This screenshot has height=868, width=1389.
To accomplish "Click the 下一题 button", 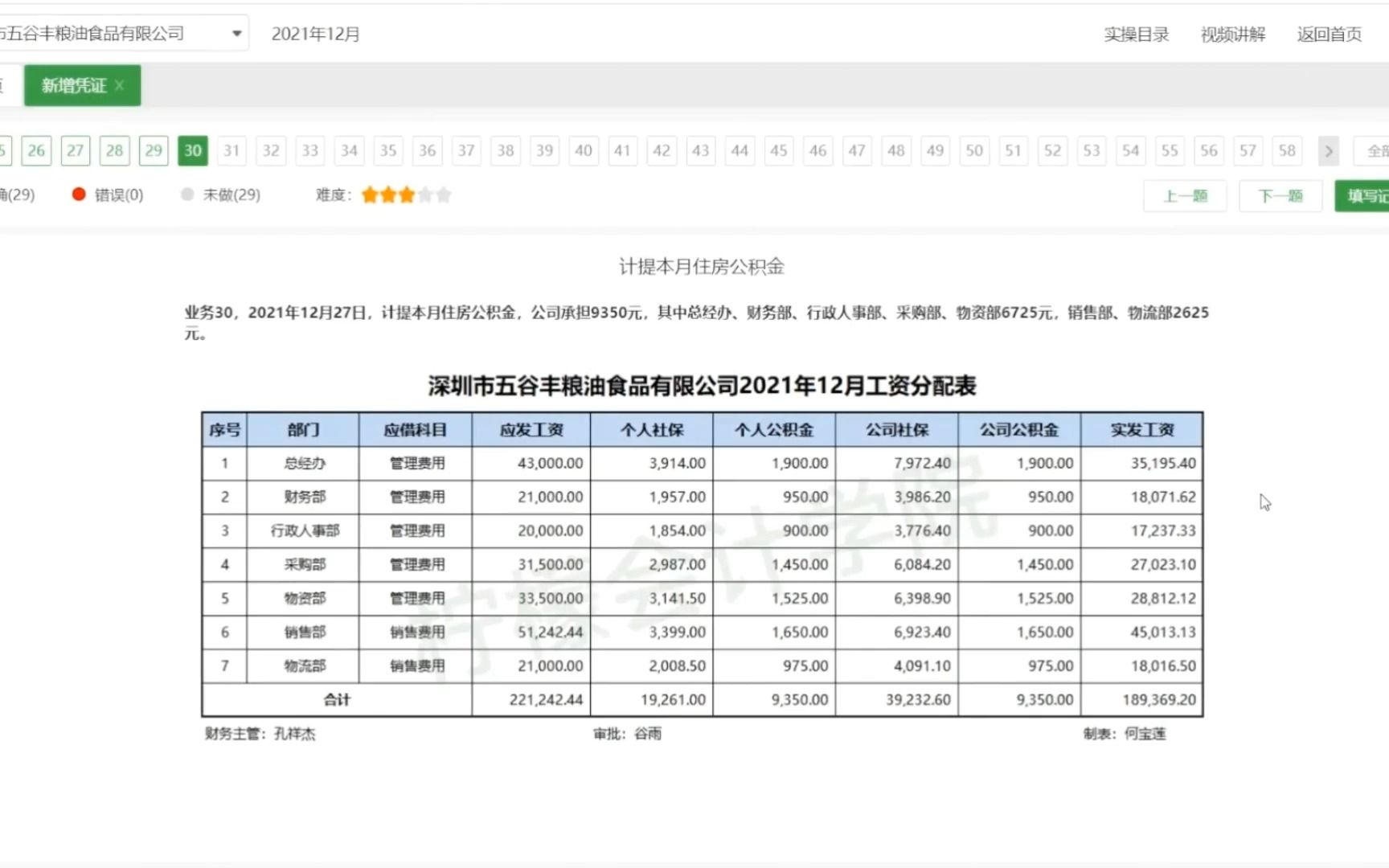I will (1280, 196).
